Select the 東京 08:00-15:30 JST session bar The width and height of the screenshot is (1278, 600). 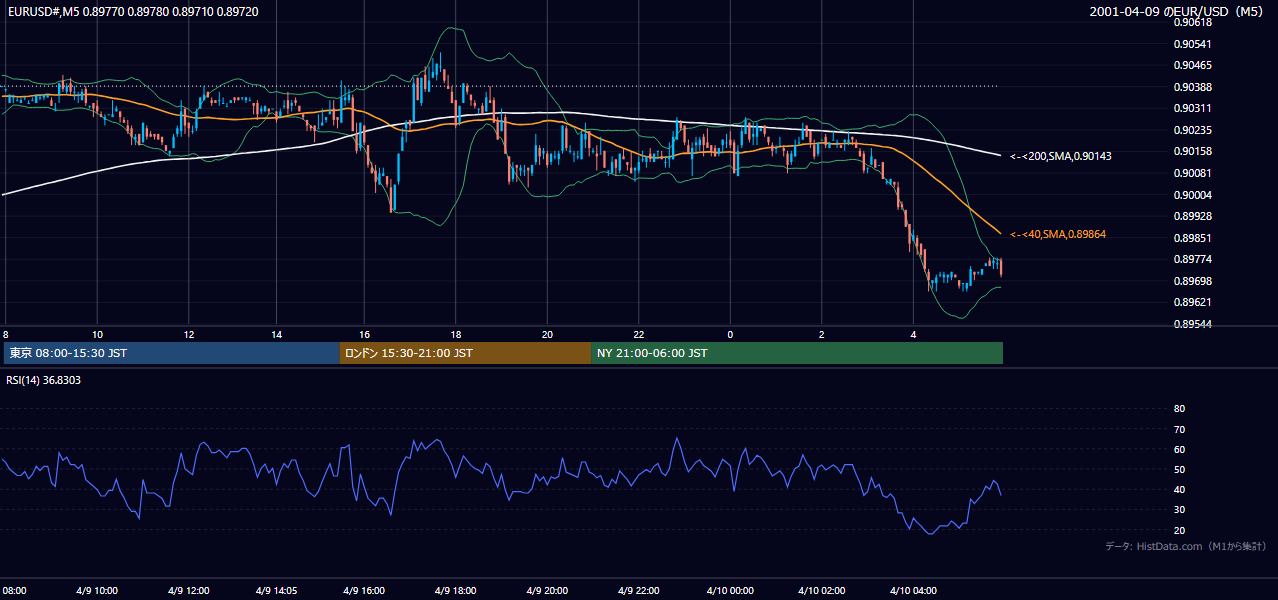[x=172, y=353]
